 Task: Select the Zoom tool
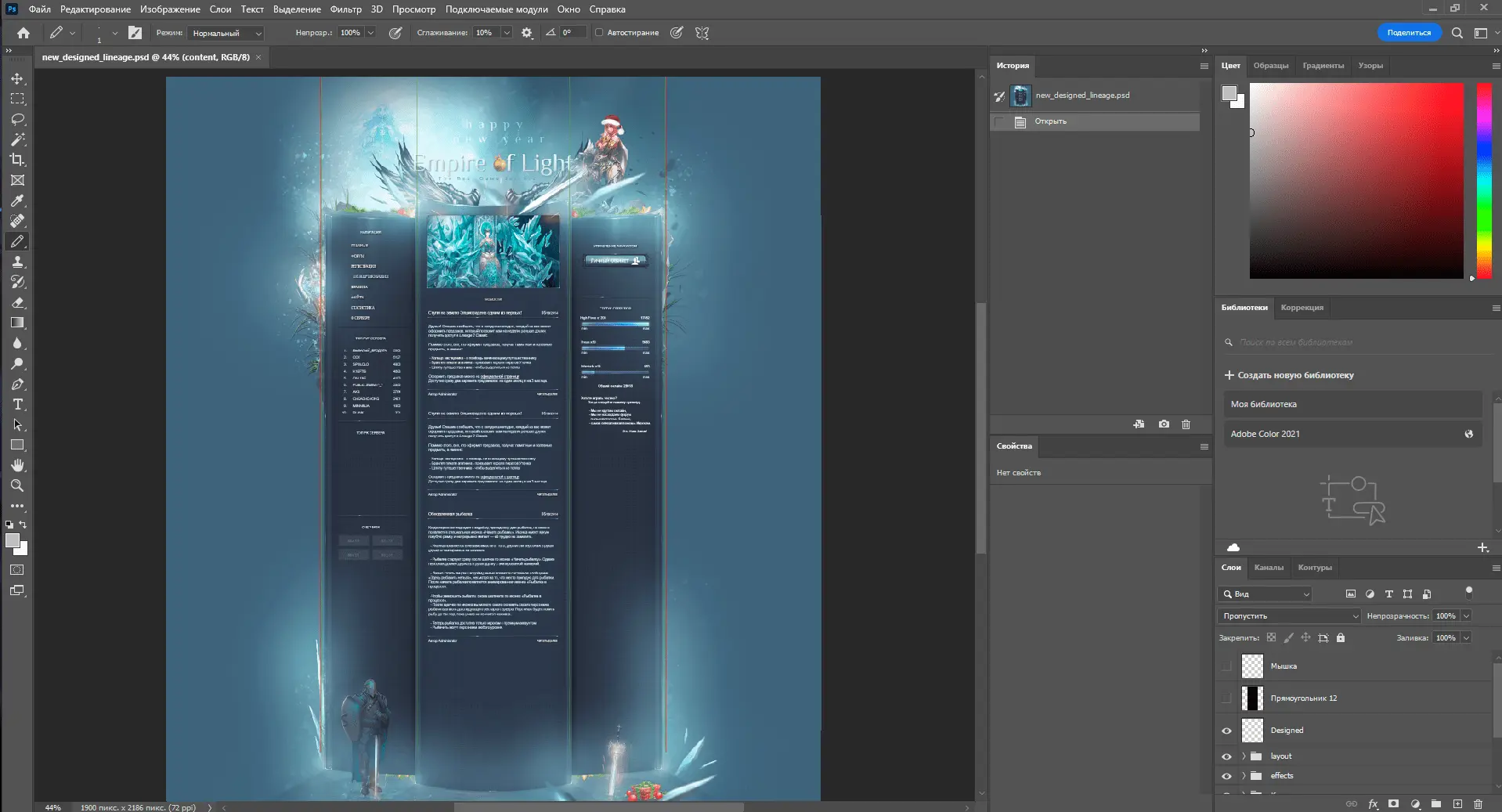click(17, 485)
